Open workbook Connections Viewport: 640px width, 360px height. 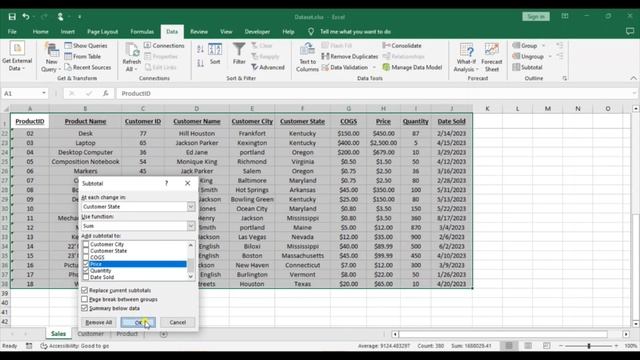pos(164,45)
